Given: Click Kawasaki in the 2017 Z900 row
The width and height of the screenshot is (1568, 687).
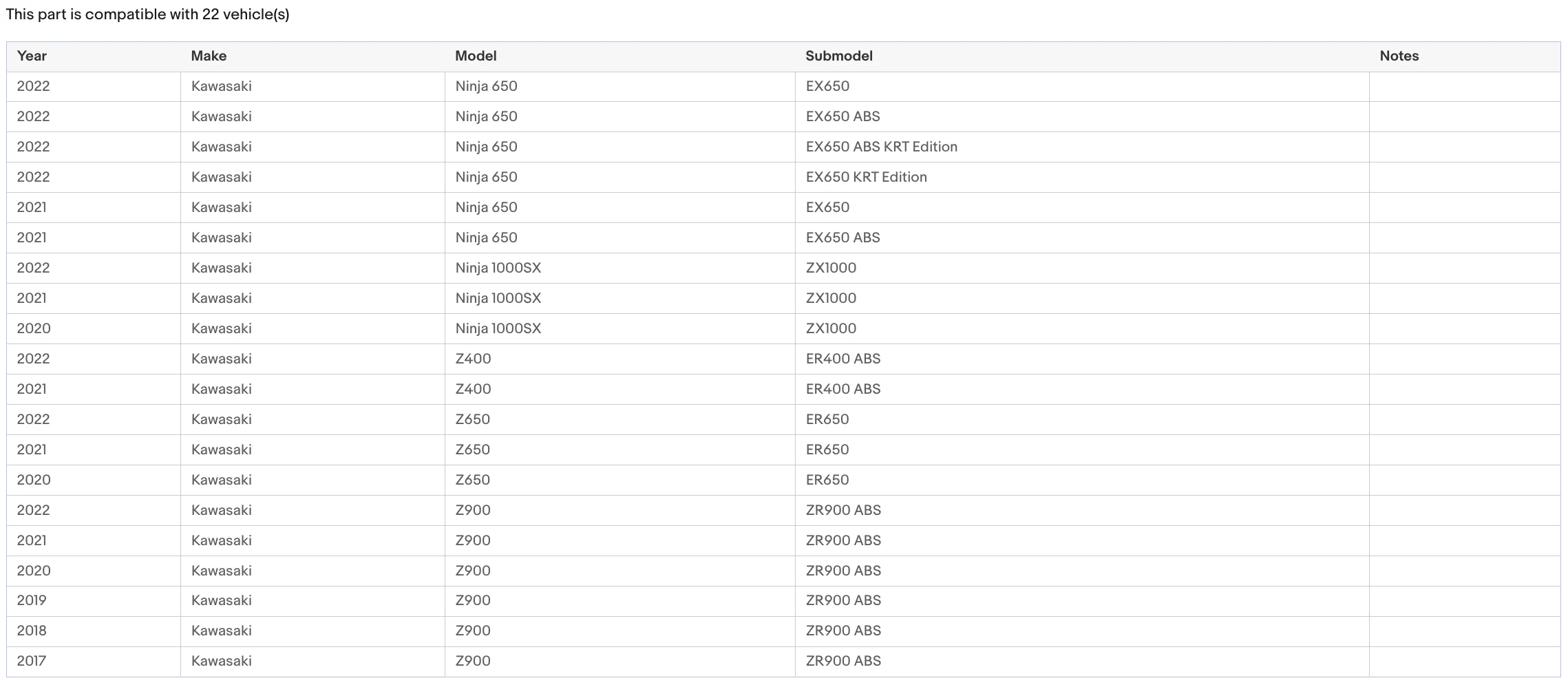Looking at the screenshot, I should coord(222,661).
